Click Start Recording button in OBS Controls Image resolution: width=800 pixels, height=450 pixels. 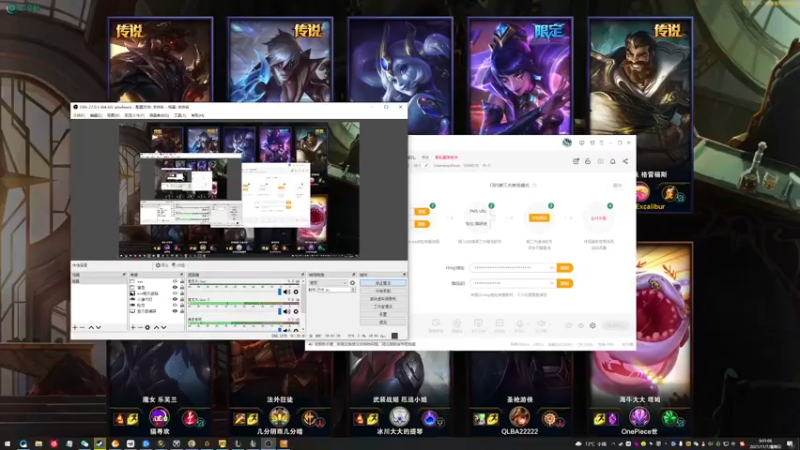point(383,291)
